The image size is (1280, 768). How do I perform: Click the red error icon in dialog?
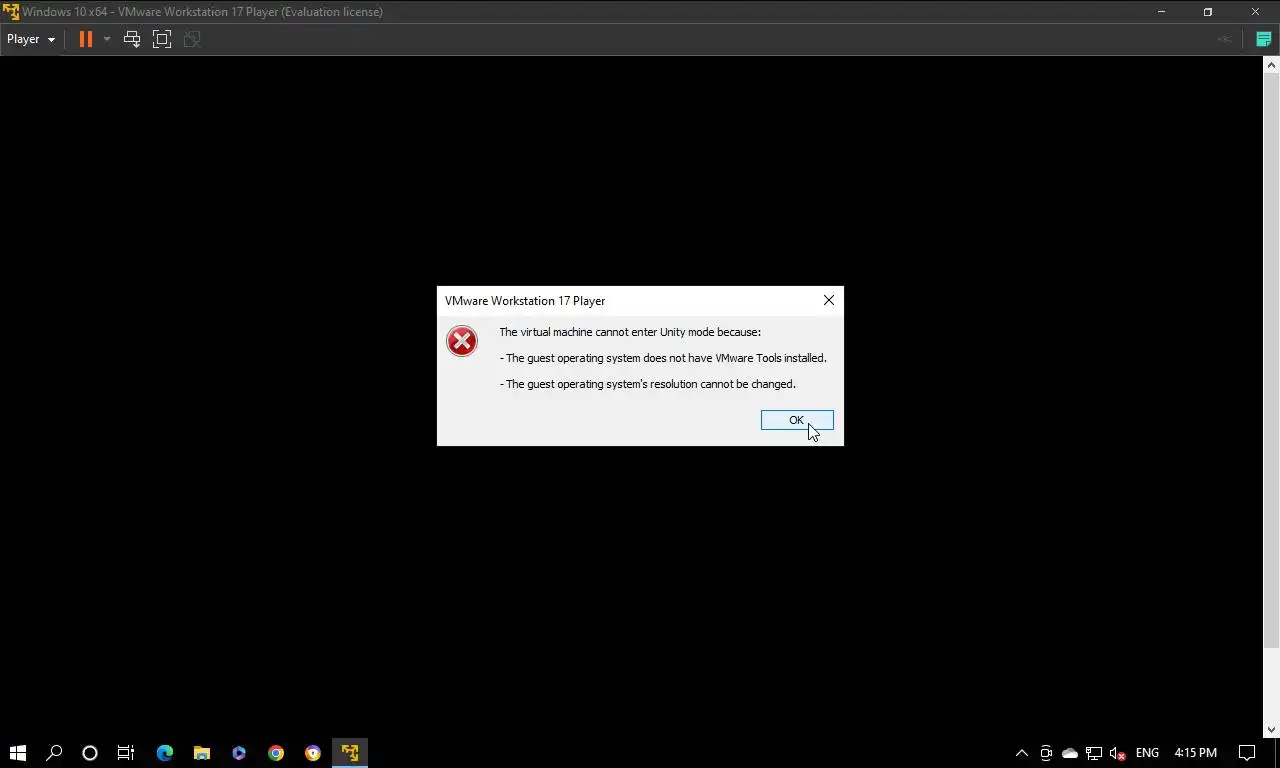click(x=462, y=341)
